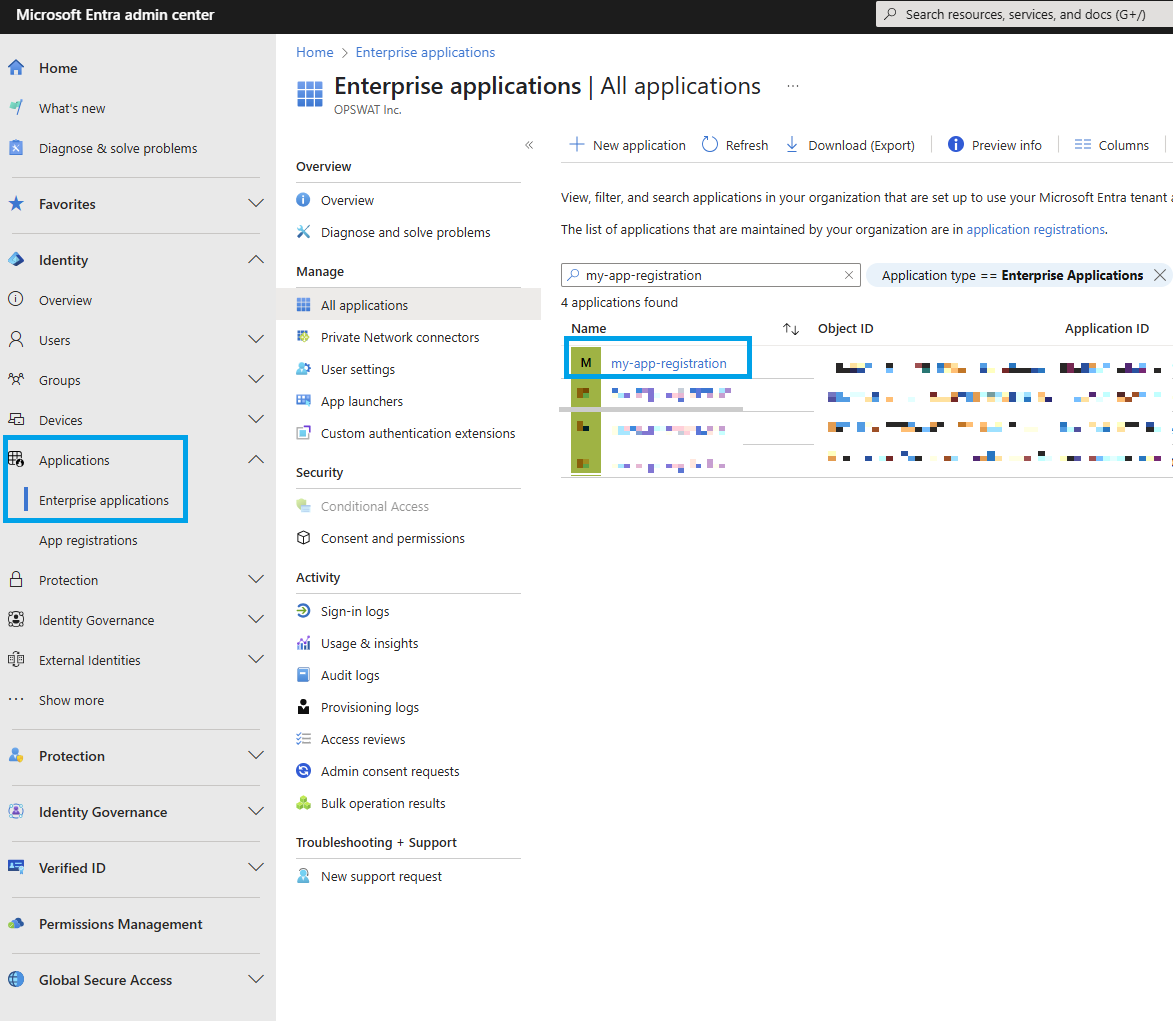Click Show more in sidebar
The image size is (1173, 1021).
[x=72, y=700]
